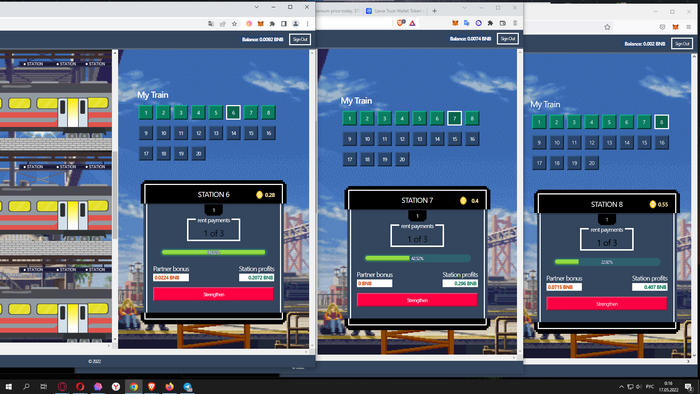Click Sign Out in right Firefox window
Screen dimensions: 700x394
[682, 44]
